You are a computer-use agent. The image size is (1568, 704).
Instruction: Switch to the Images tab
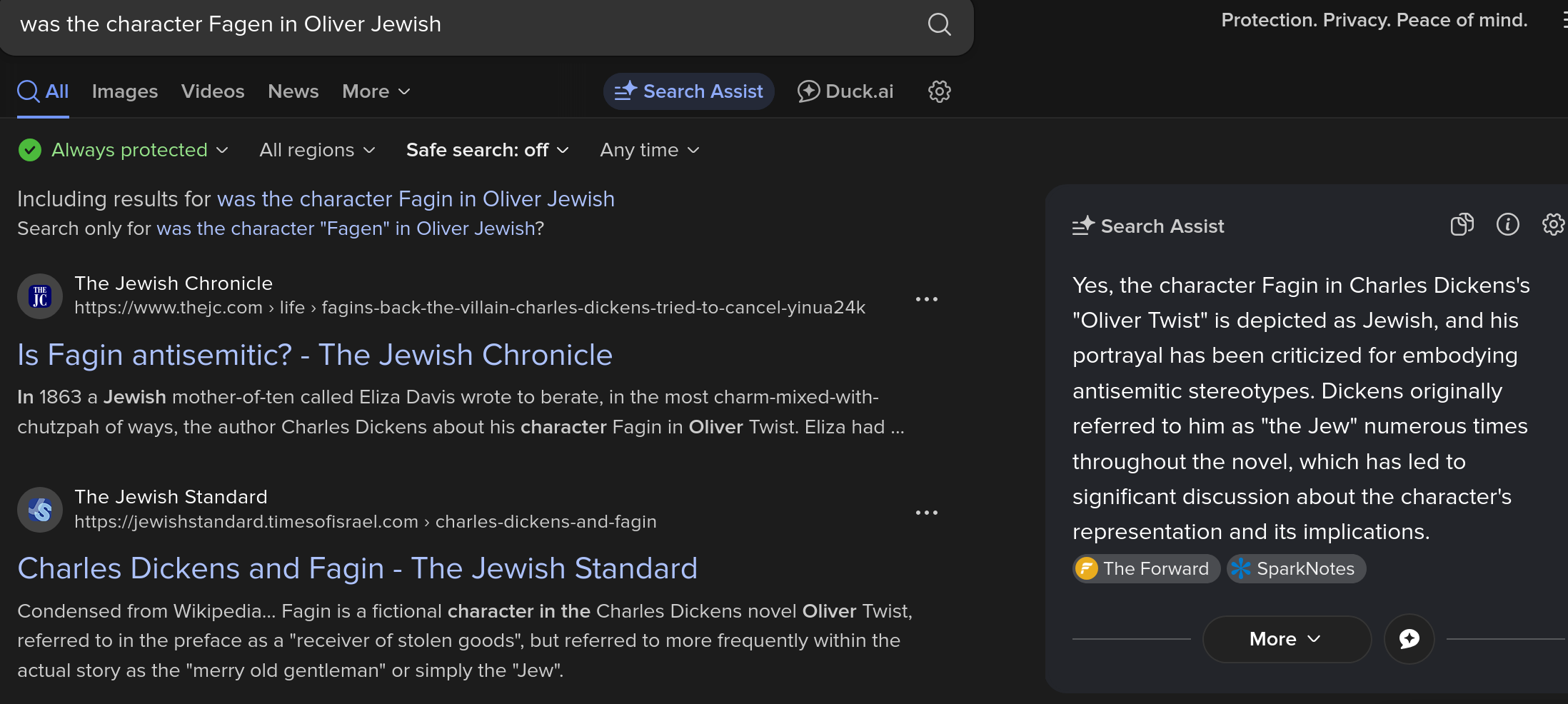[125, 91]
